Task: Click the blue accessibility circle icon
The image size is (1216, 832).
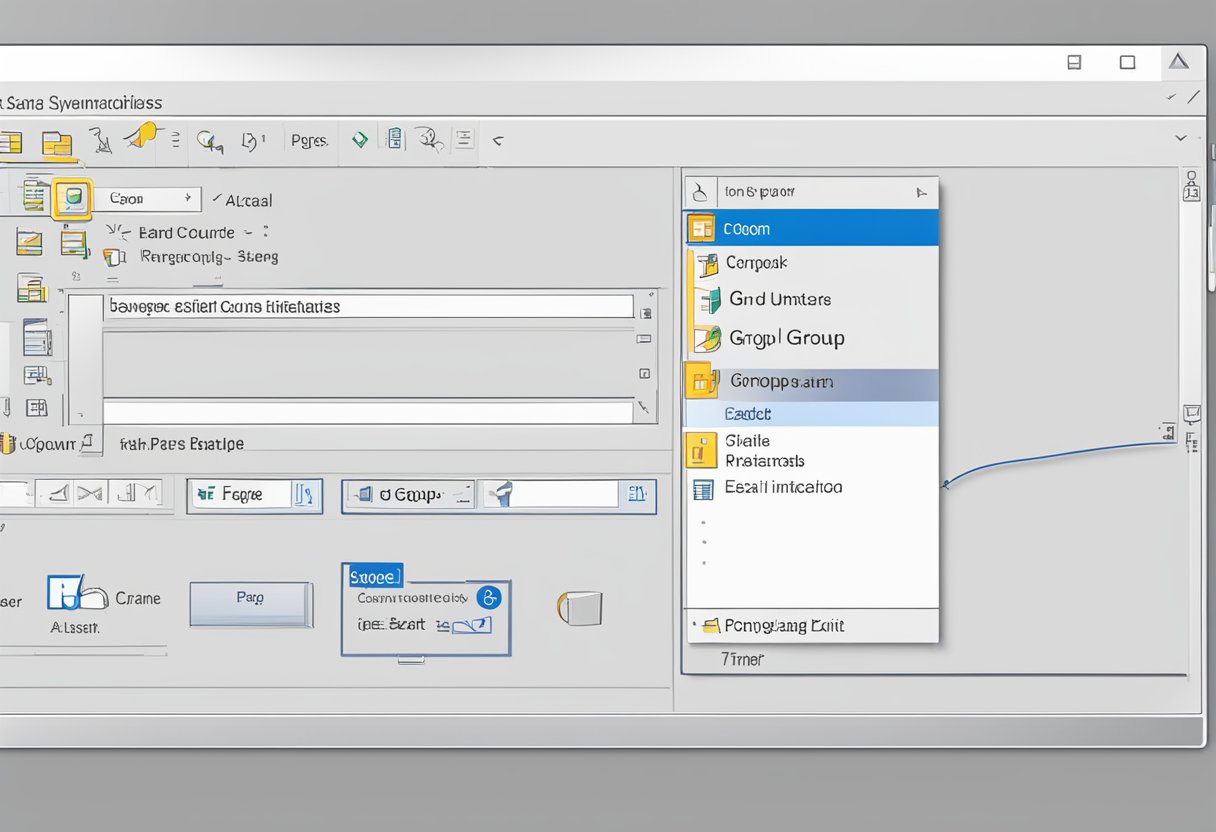Action: coord(489,597)
